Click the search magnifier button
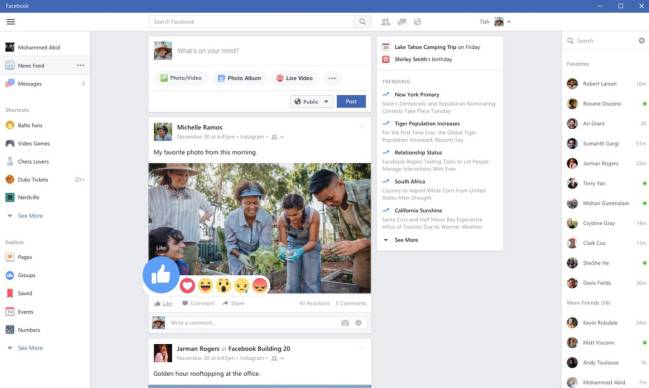Image resolution: width=649 pixels, height=388 pixels. pyautogui.click(x=362, y=22)
